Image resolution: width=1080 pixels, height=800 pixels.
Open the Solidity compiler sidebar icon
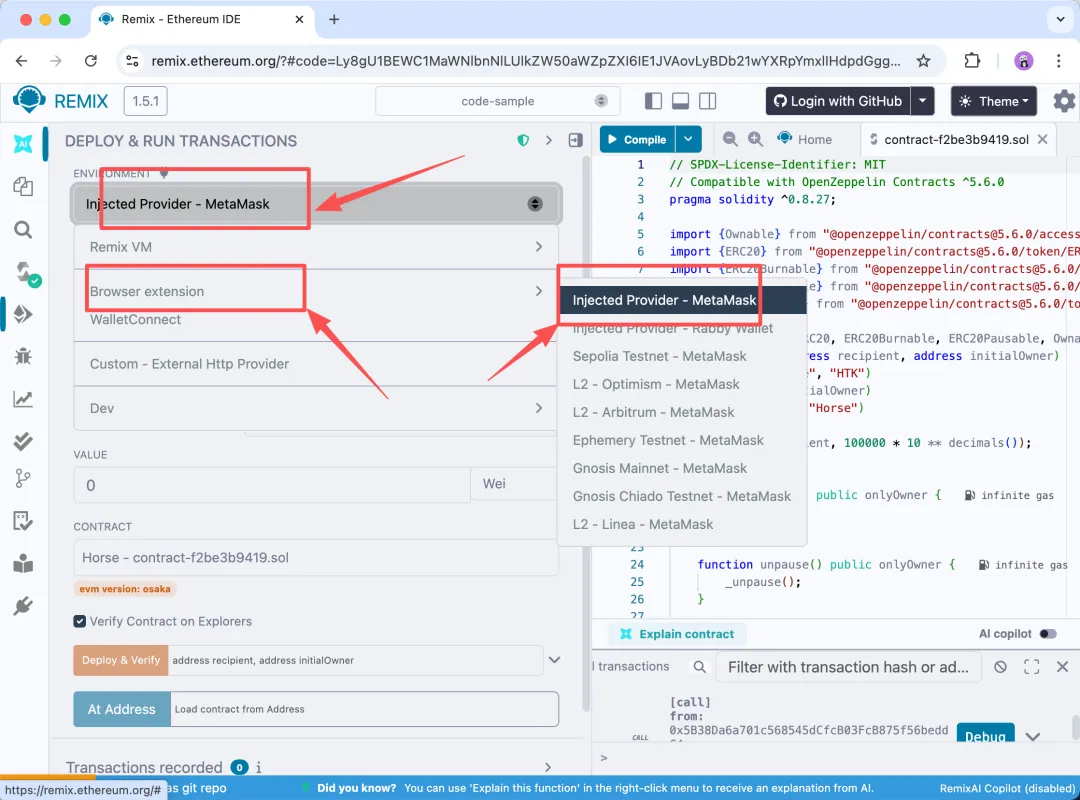point(26,273)
